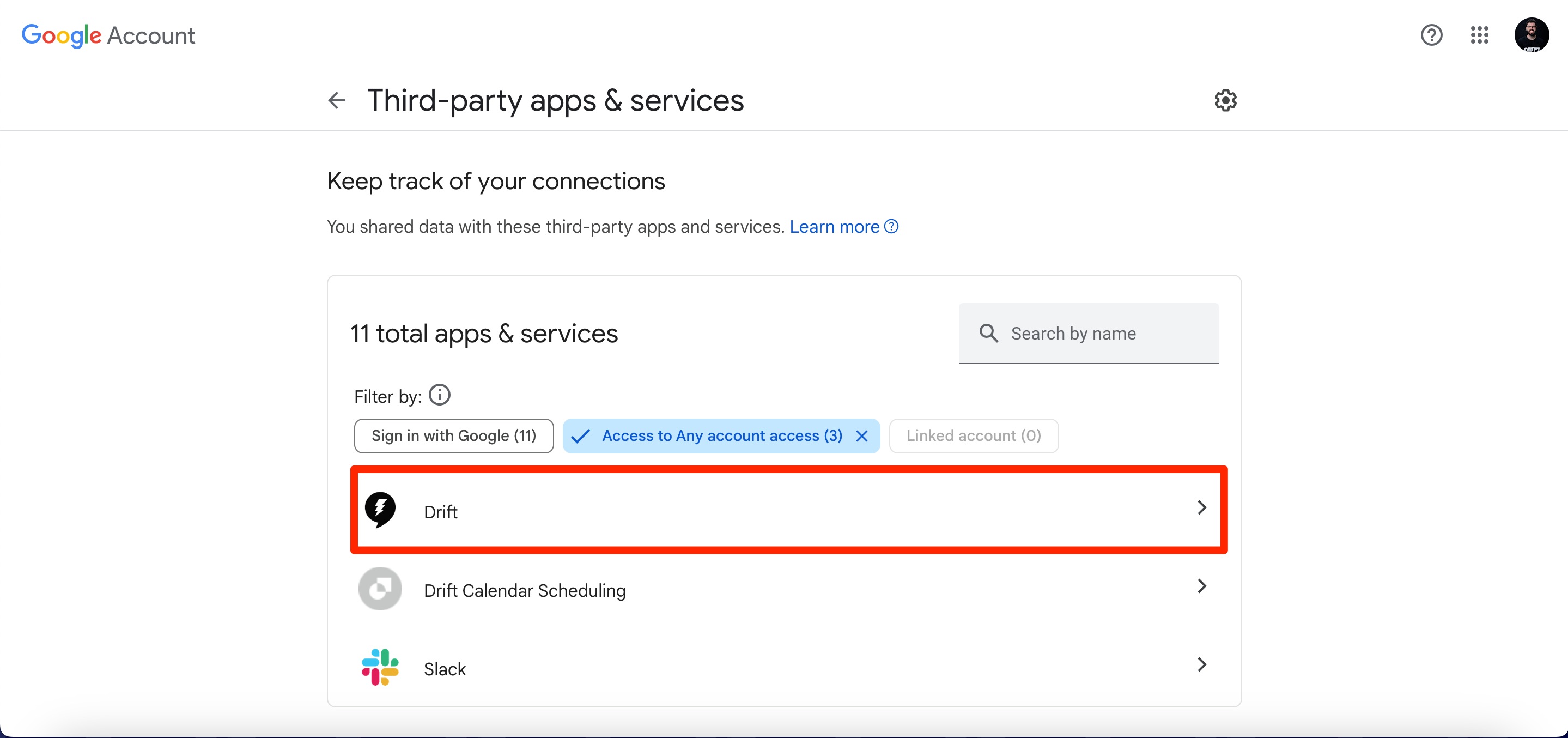Image resolution: width=1568 pixels, height=738 pixels.
Task: Click the 11 total apps & services heading
Action: (484, 334)
